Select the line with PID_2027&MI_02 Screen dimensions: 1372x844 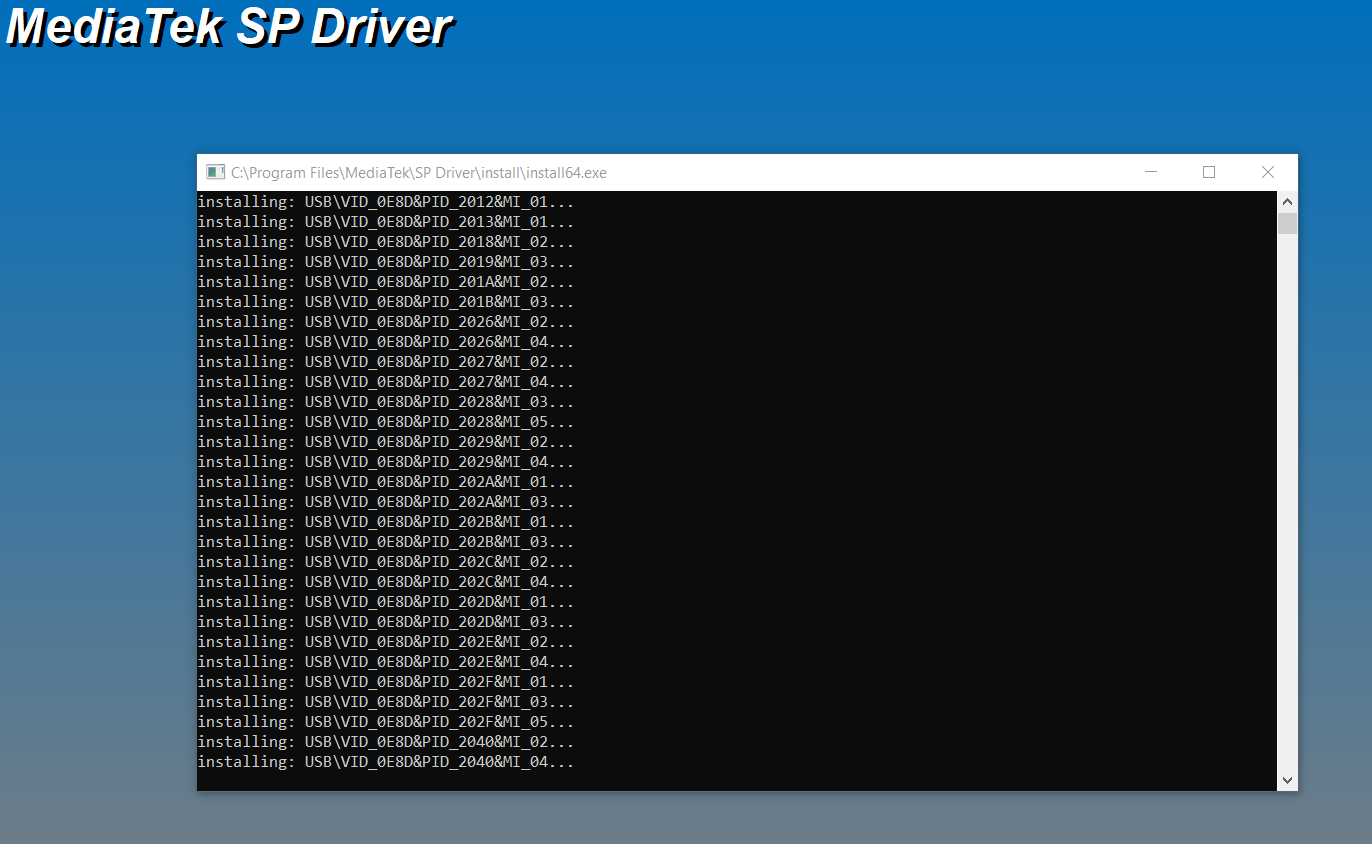tap(386, 362)
